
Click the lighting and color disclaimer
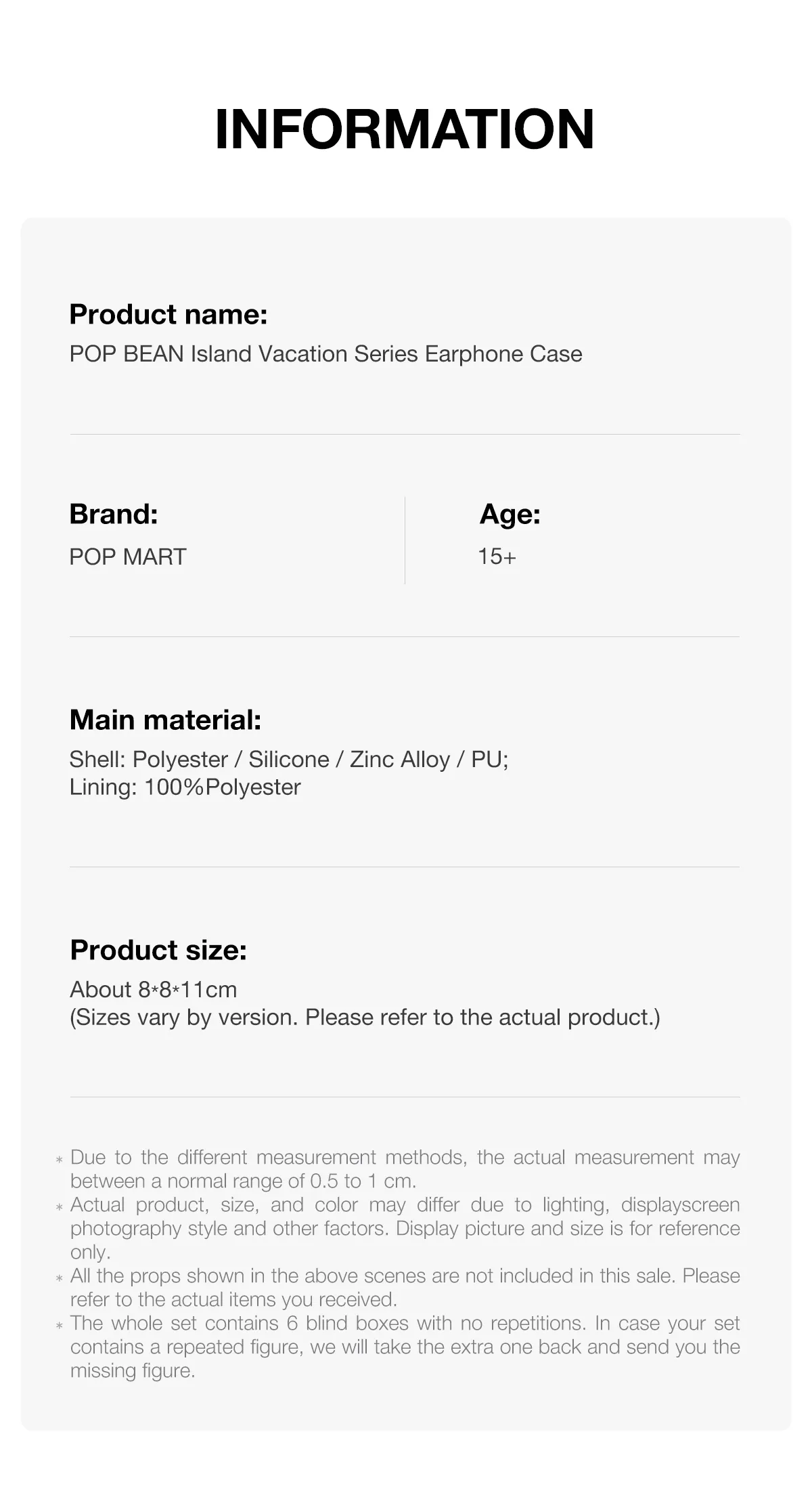coord(405,1228)
